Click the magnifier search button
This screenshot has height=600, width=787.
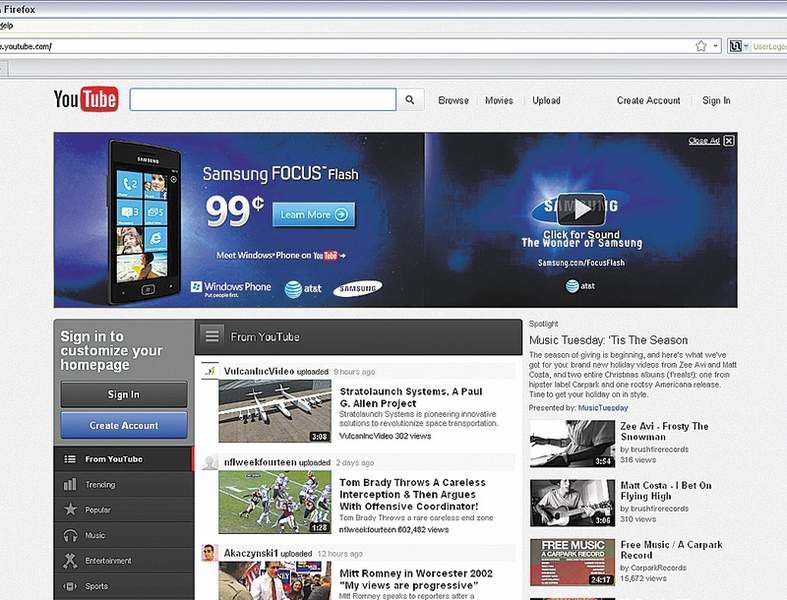tap(410, 100)
